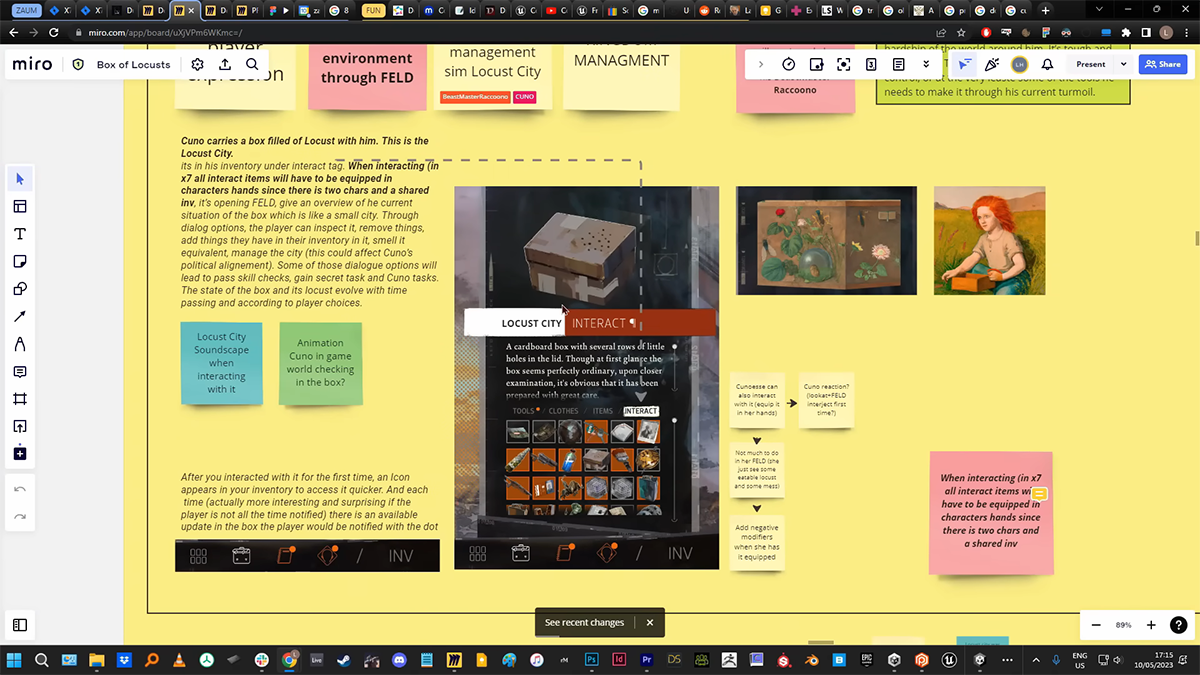Collapse the collaboration toolbar chevron

point(761,64)
